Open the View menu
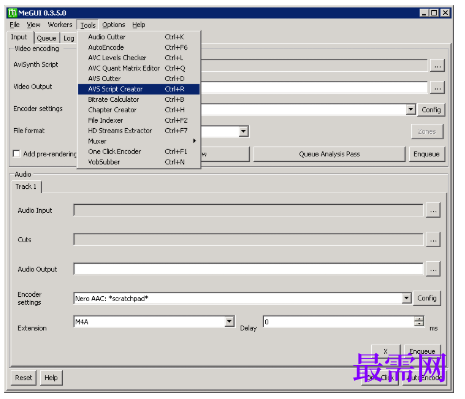Viewport: 465px width, 399px height. point(33,25)
